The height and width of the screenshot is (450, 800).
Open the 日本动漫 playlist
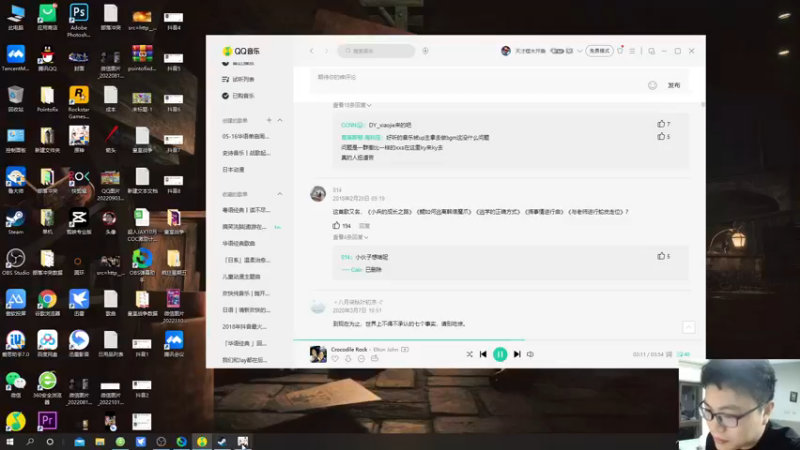(233, 170)
